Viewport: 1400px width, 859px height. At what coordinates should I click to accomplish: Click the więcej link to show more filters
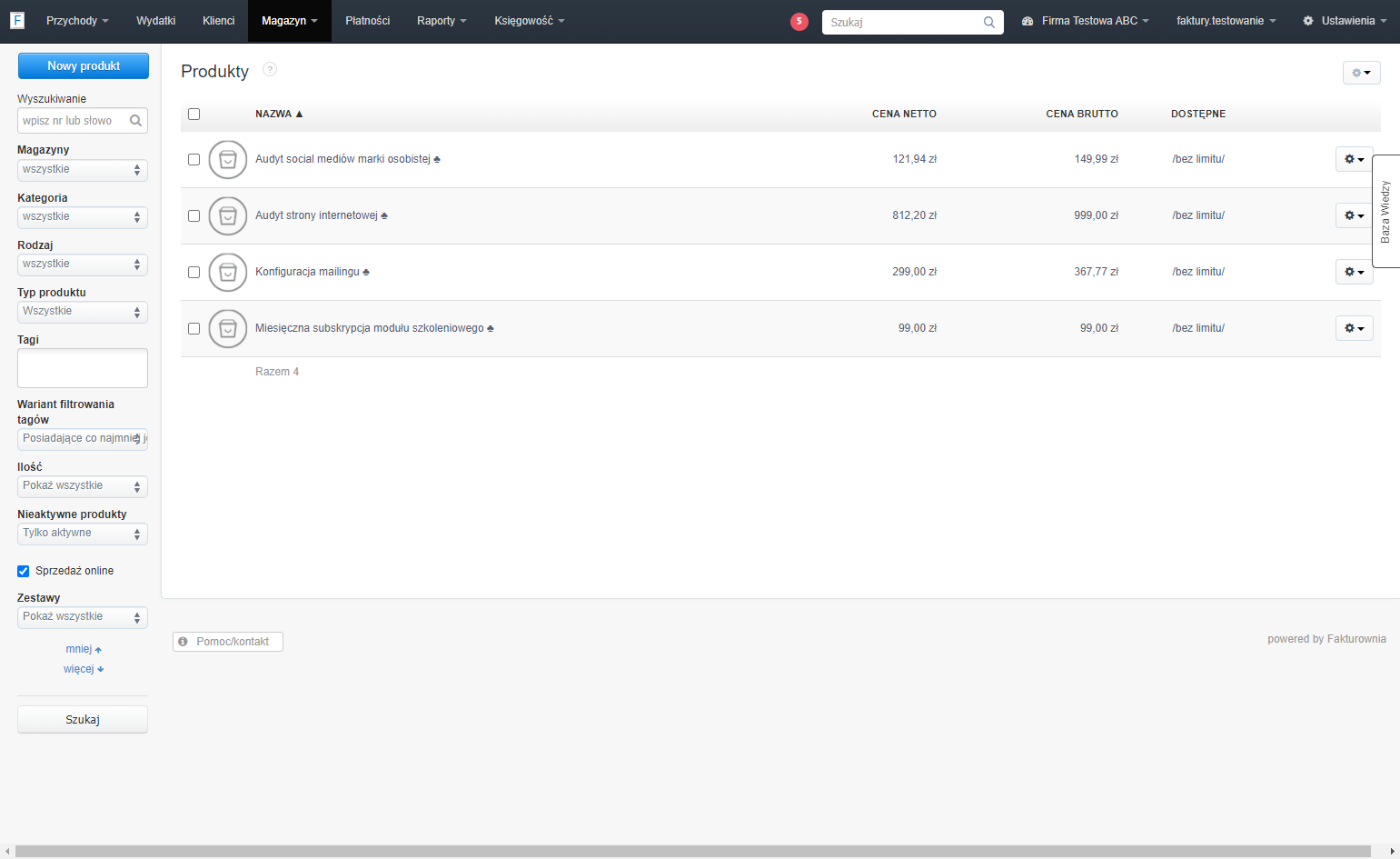[x=84, y=669]
